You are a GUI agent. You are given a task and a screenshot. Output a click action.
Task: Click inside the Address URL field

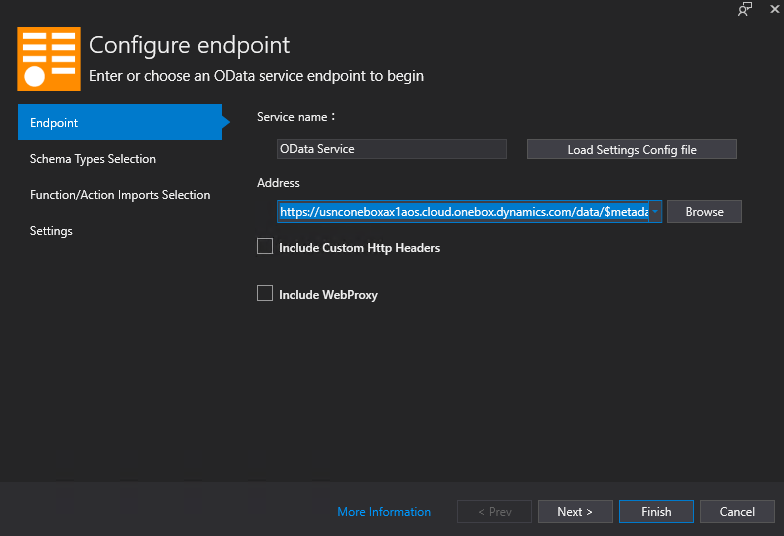click(460, 212)
